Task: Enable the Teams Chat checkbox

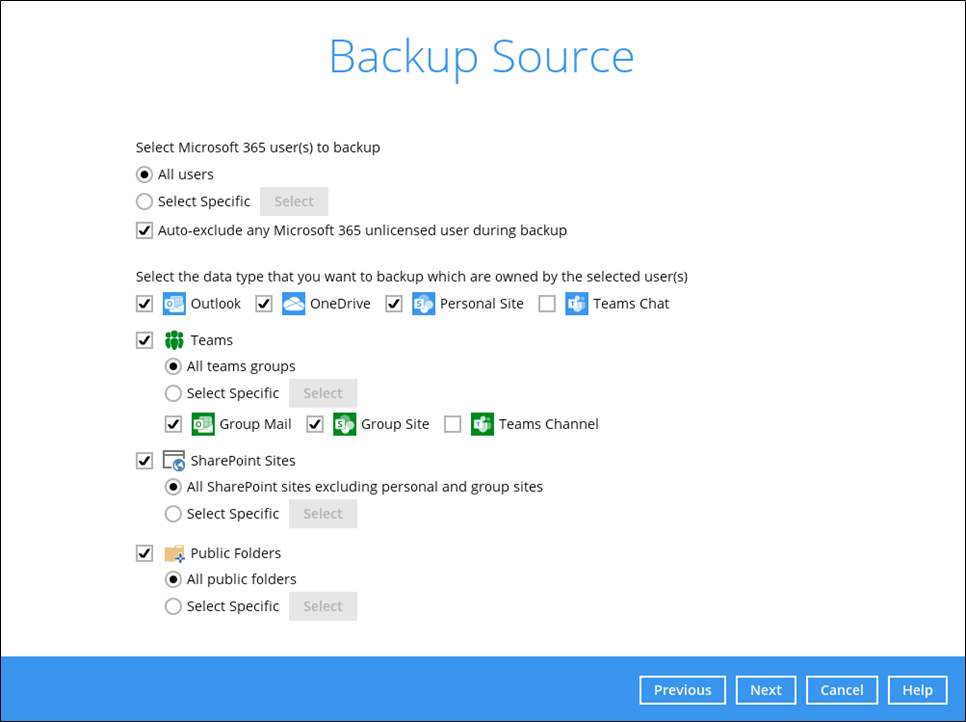Action: pos(547,304)
